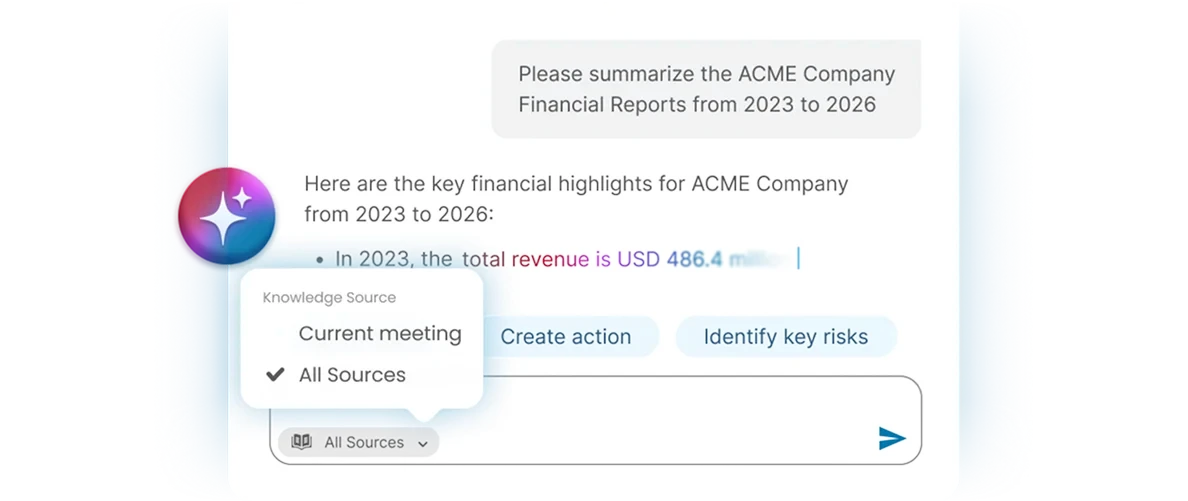Click the 'Financial Reports from 2023 to 2026' line
This screenshot has height=501, width=1188.
tap(697, 104)
